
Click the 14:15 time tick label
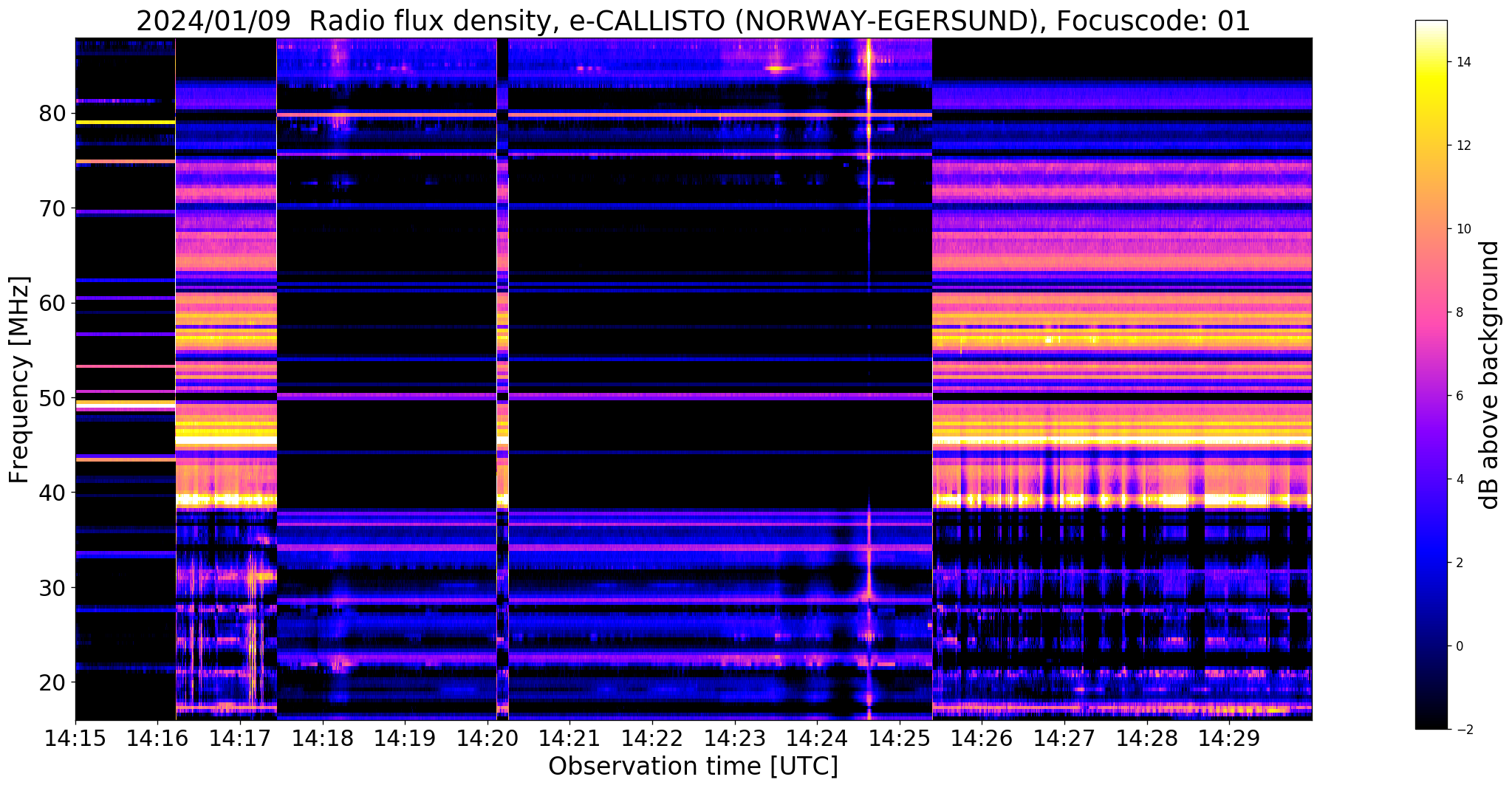75,738
